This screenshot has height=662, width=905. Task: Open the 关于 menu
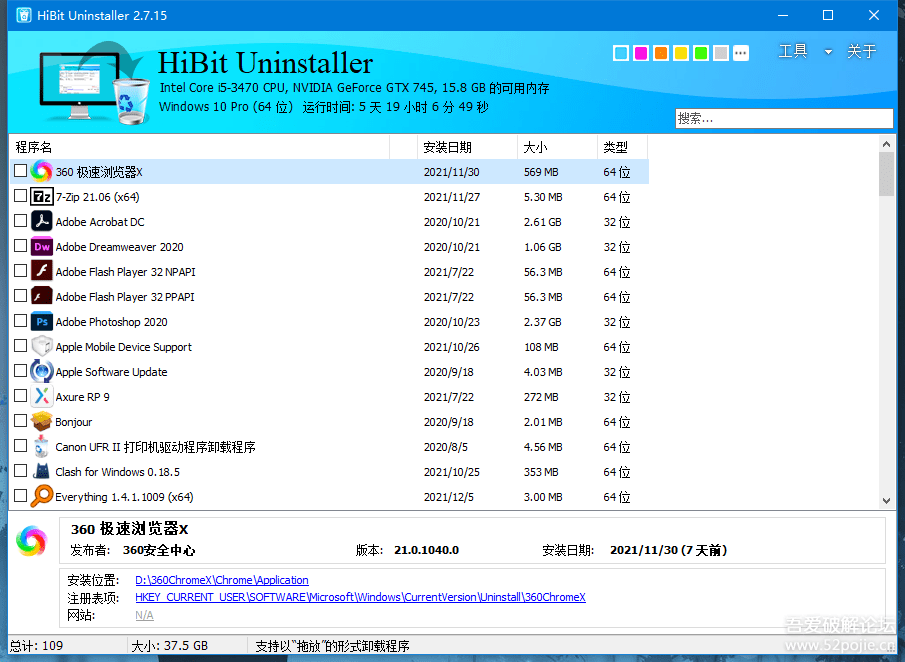click(x=861, y=52)
